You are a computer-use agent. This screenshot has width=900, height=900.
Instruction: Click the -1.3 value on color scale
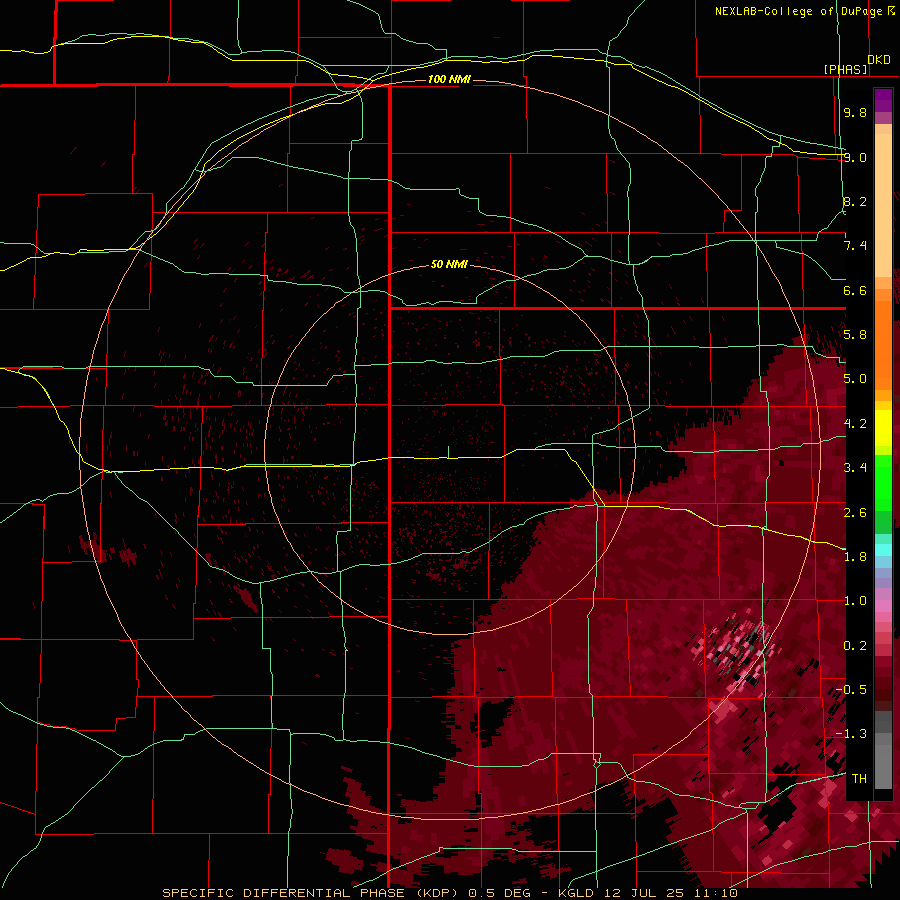tap(851, 734)
